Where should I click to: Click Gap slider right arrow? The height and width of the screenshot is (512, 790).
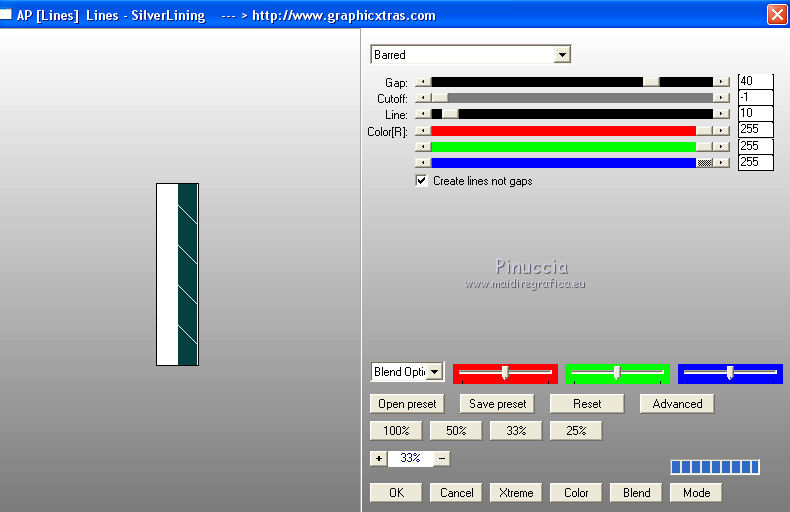pyautogui.click(x=721, y=82)
